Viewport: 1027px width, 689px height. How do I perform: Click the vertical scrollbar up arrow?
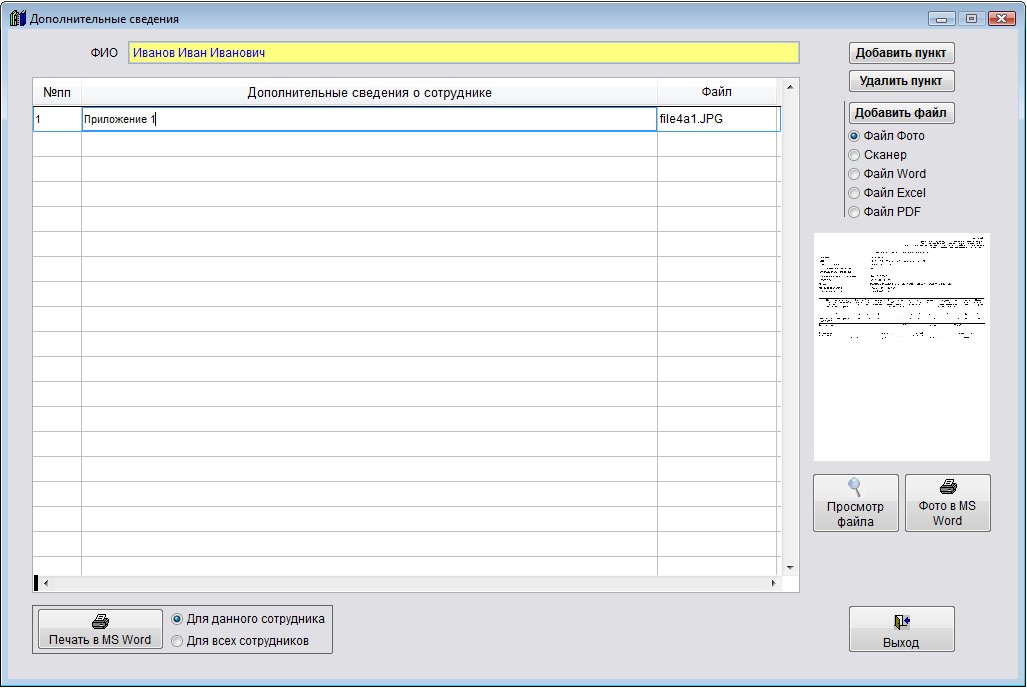click(x=790, y=87)
